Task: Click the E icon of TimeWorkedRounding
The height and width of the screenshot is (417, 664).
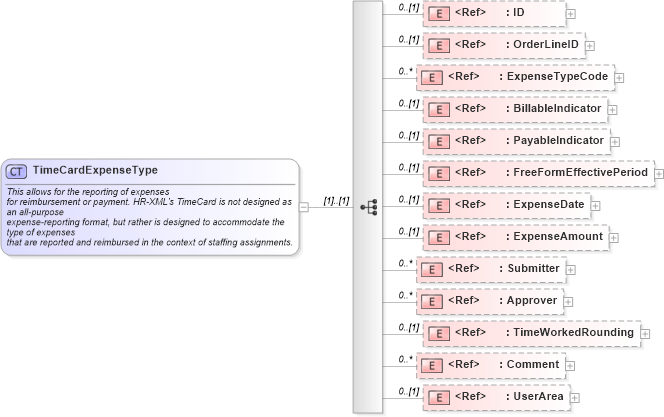Action: point(439,334)
